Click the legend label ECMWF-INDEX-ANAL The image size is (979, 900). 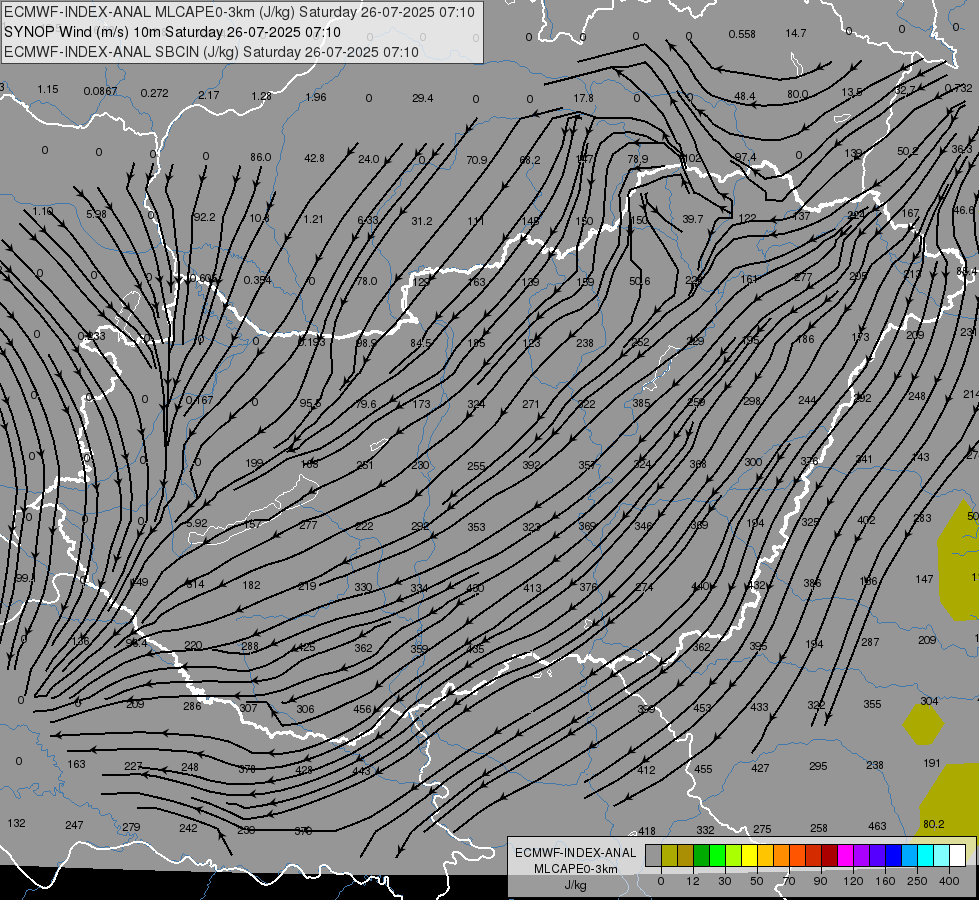click(x=576, y=853)
